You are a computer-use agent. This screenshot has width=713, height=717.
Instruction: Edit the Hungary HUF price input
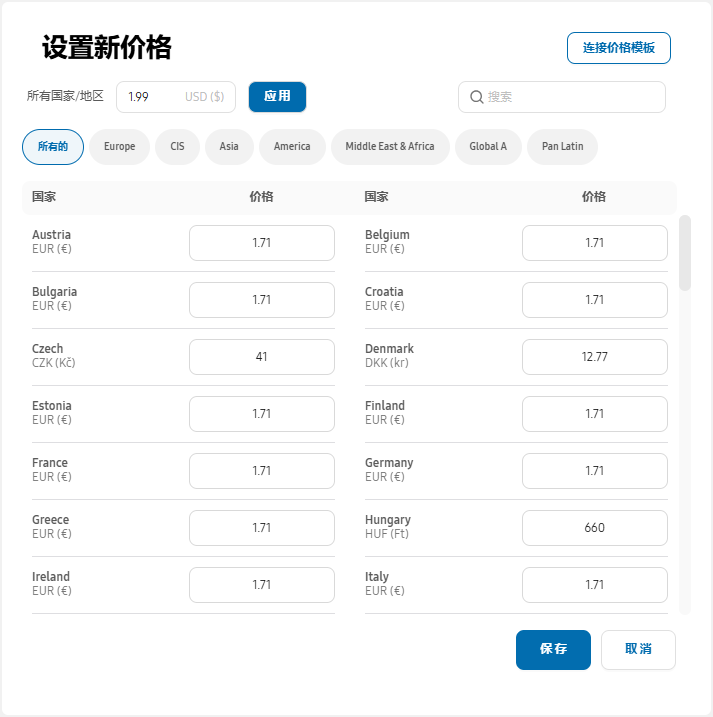coord(594,528)
